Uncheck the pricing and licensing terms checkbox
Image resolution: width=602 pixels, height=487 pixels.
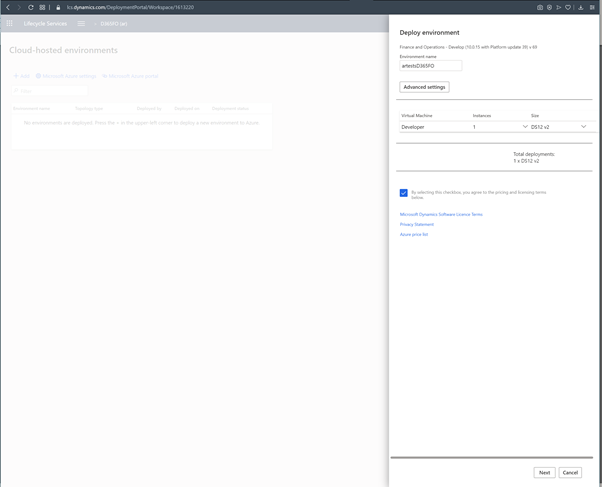click(x=404, y=193)
